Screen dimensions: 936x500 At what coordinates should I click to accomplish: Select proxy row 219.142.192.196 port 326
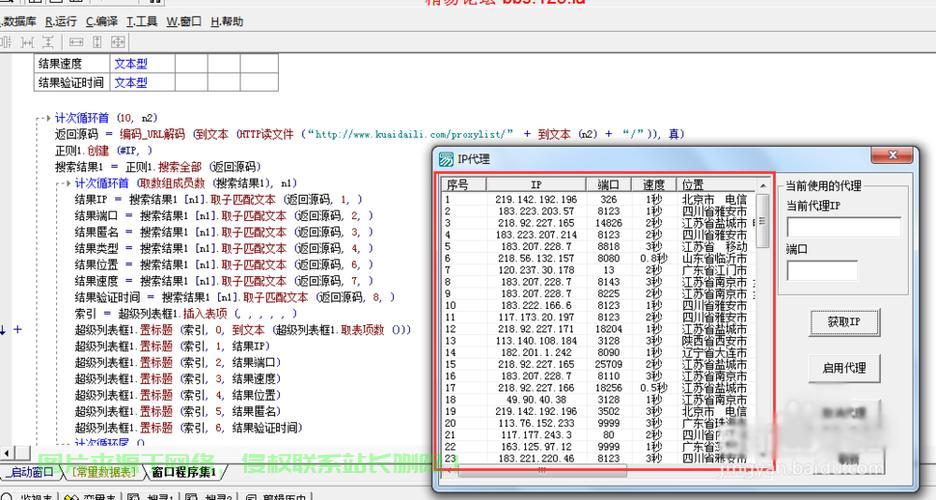pos(599,199)
